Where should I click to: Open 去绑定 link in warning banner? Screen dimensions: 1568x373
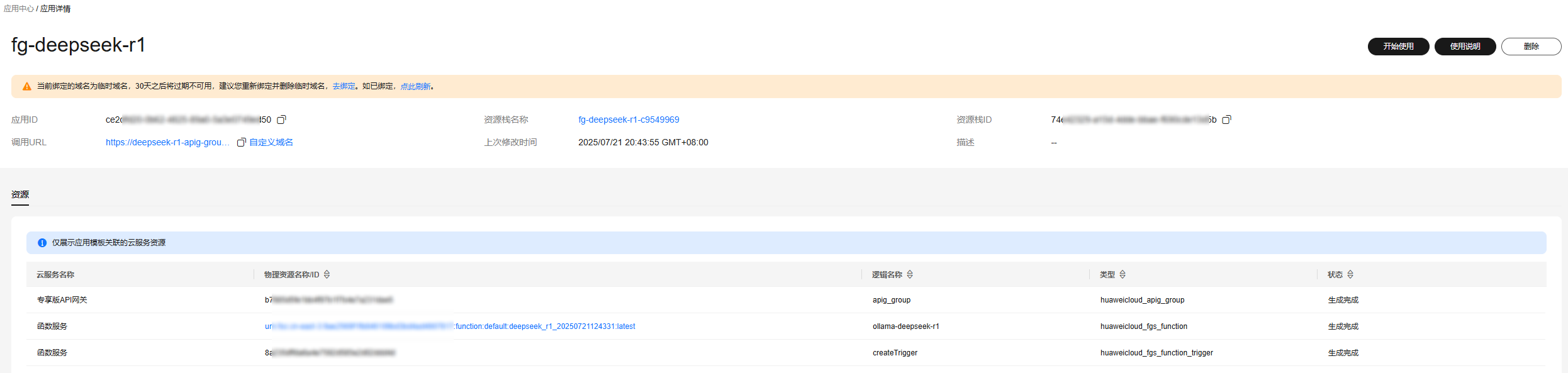[x=344, y=86]
